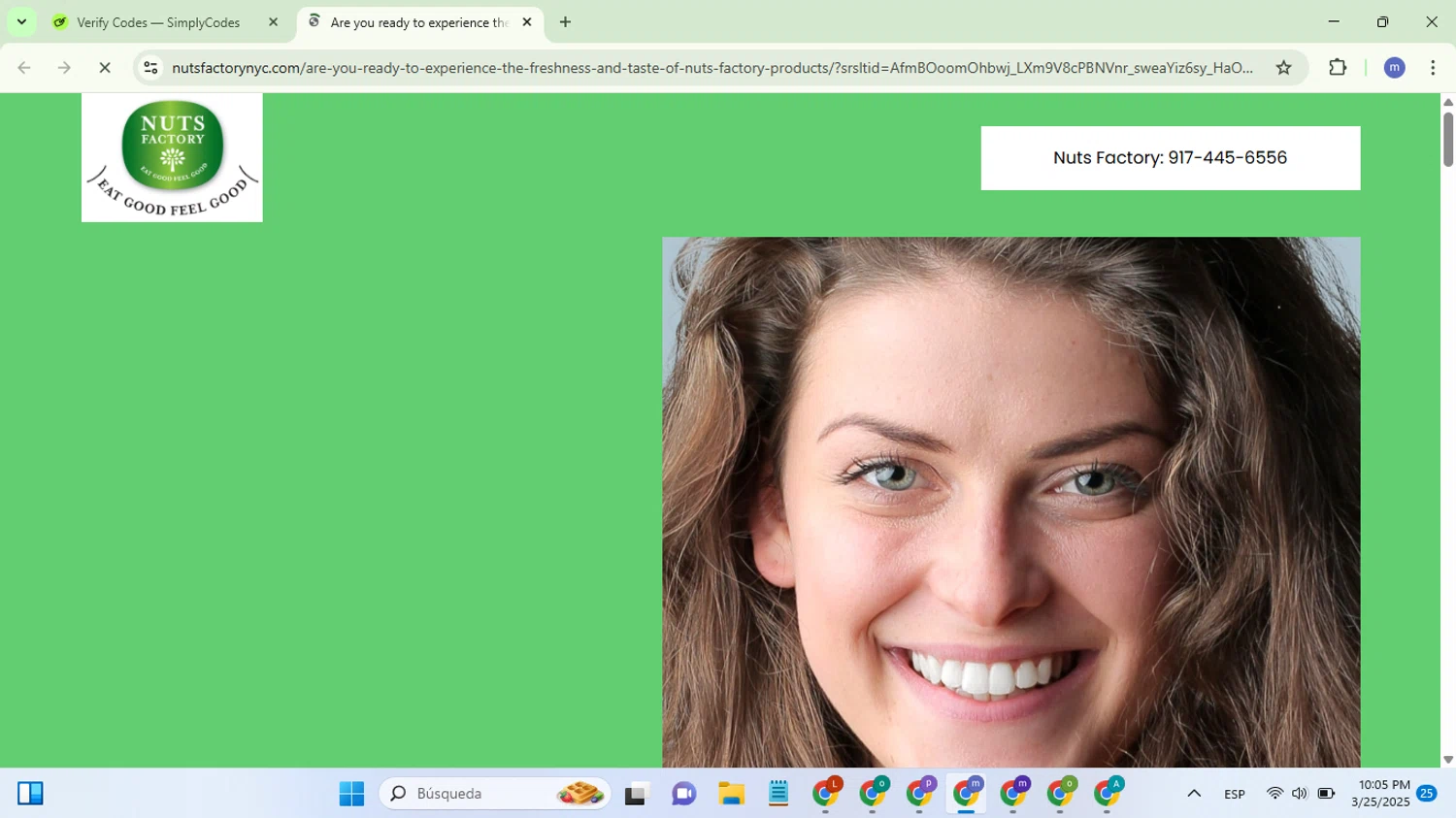The image size is (1456, 818).
Task: Open Chrome with the teal A badge
Action: pos(1108,794)
